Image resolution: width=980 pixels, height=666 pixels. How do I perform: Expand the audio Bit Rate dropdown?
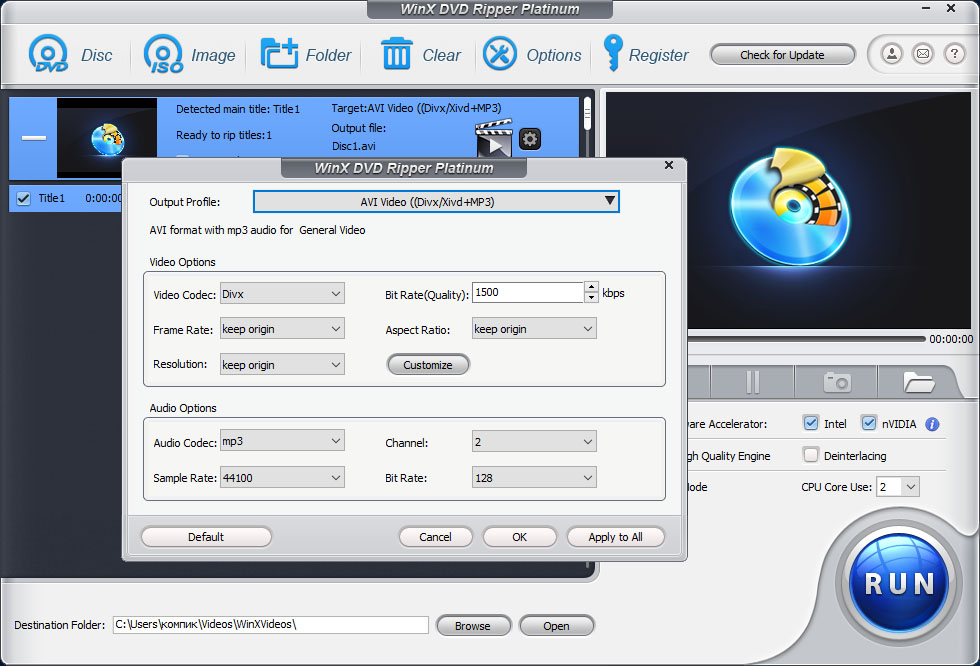[534, 477]
